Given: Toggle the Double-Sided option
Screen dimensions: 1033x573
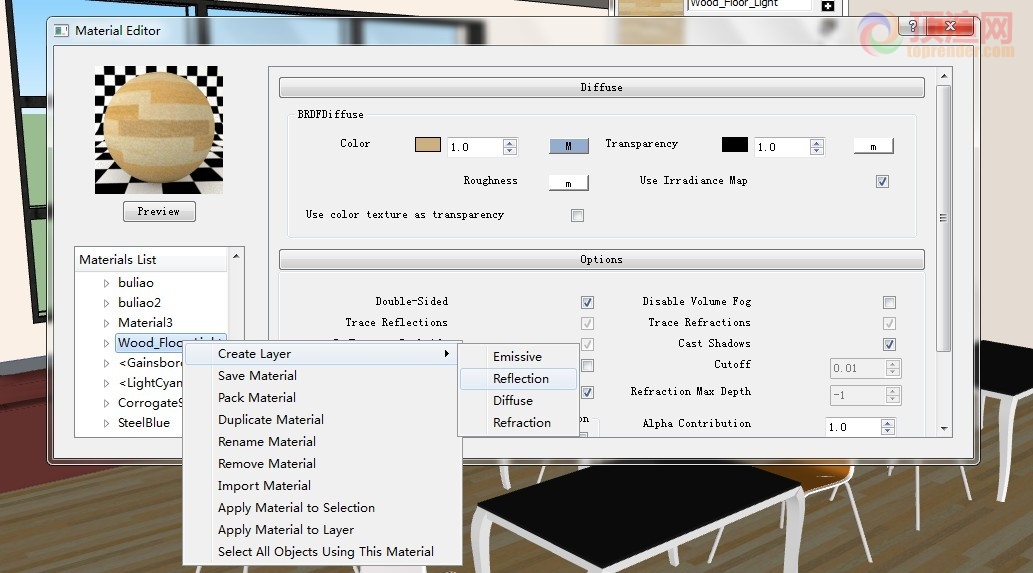Looking at the screenshot, I should [x=587, y=302].
